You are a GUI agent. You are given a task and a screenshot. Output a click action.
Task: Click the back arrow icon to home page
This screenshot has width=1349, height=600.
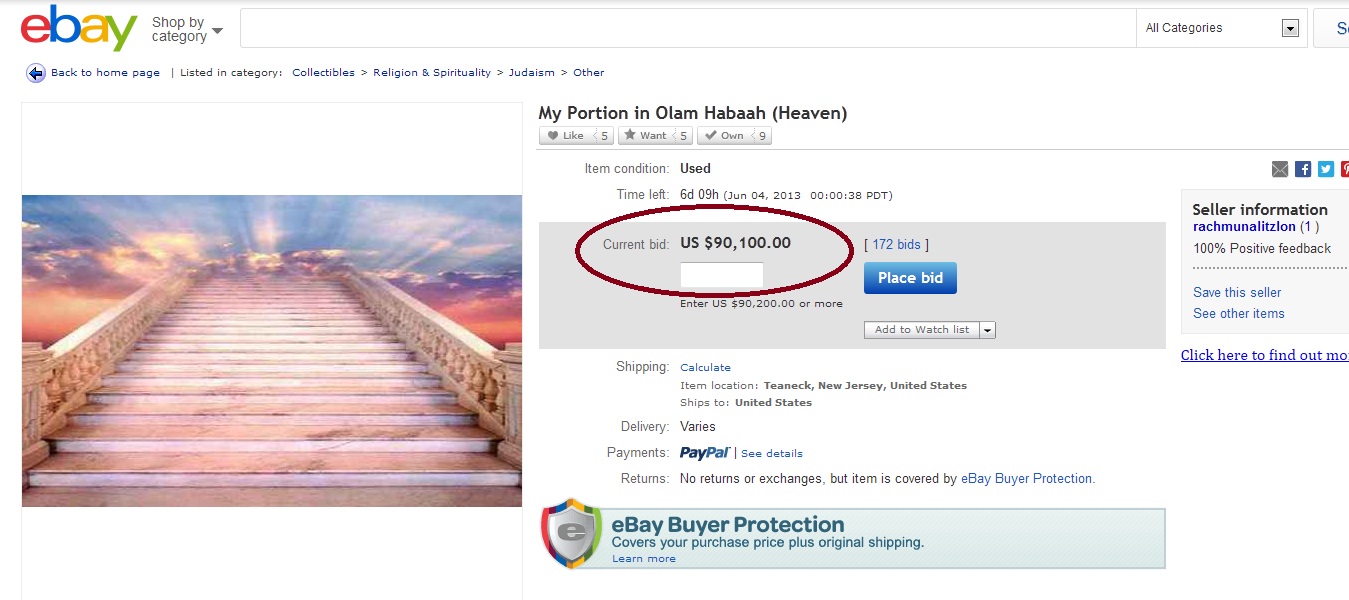click(x=36, y=73)
